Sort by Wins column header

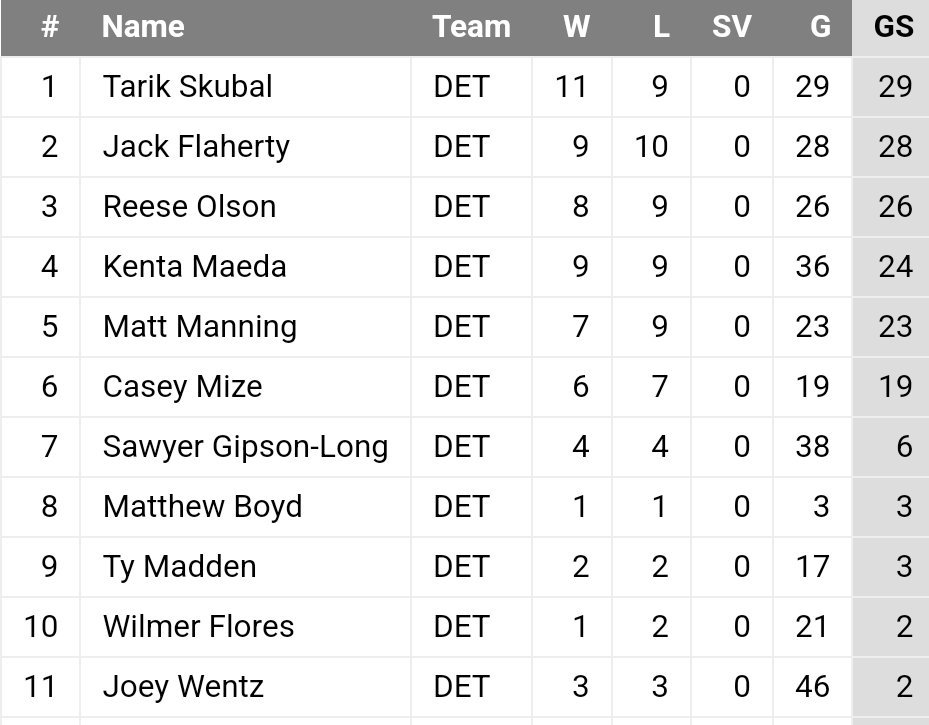point(576,27)
